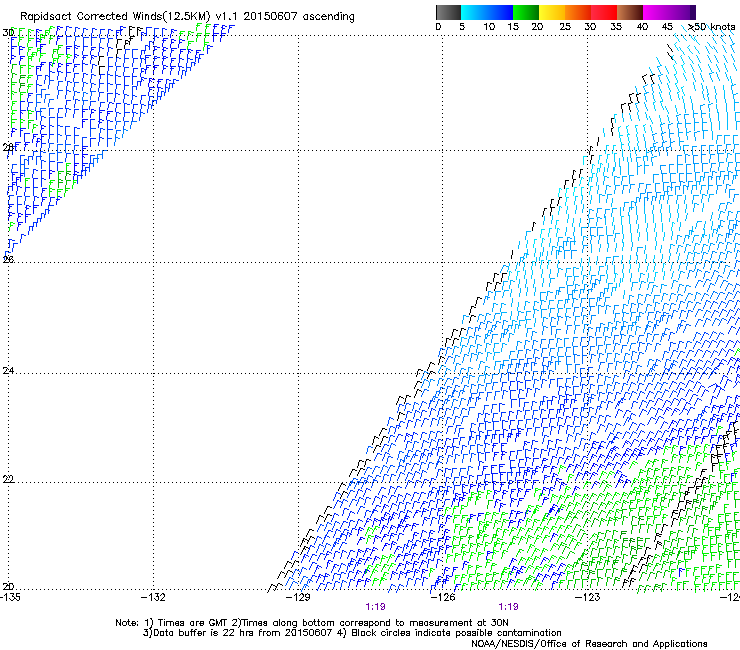Click the "15" label under the color bar

tap(513, 27)
